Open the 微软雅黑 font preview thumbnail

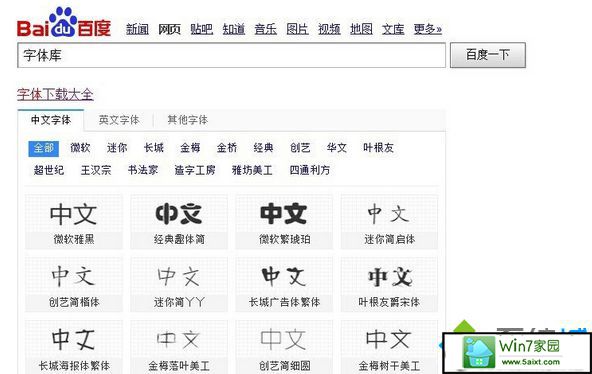coord(74,222)
